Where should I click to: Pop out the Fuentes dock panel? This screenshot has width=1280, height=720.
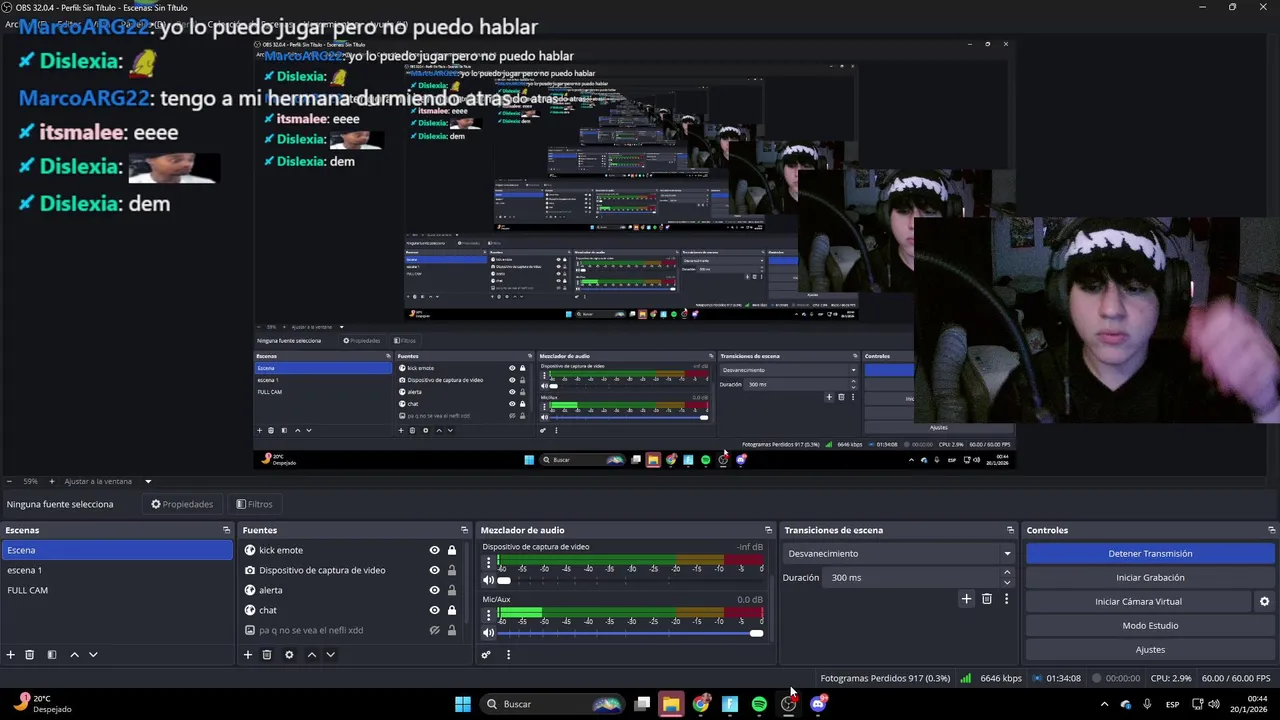tap(464, 530)
